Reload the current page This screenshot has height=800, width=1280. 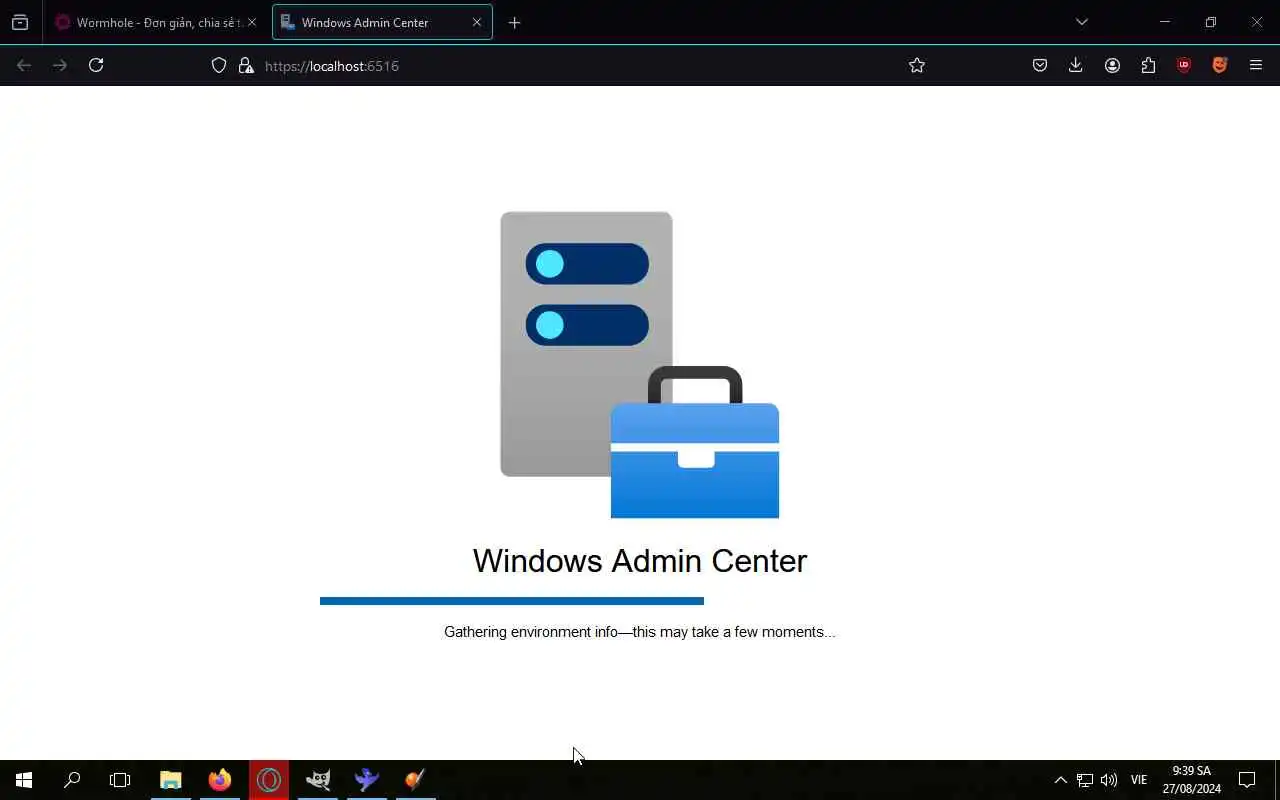pos(96,65)
